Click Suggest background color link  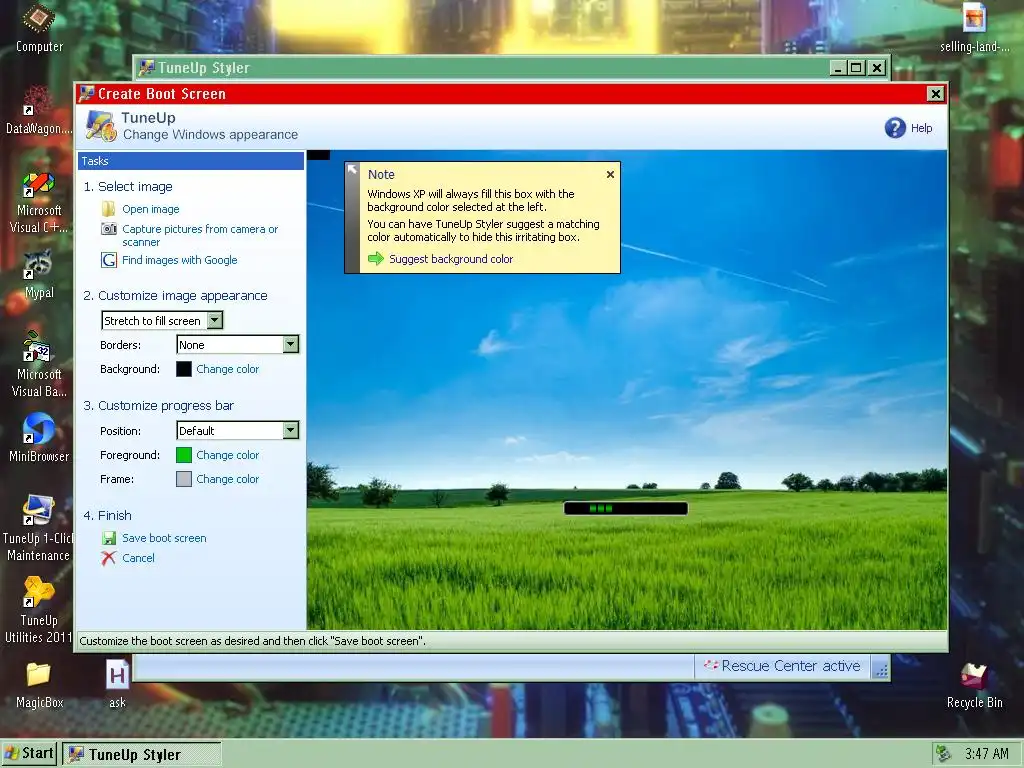(x=451, y=259)
